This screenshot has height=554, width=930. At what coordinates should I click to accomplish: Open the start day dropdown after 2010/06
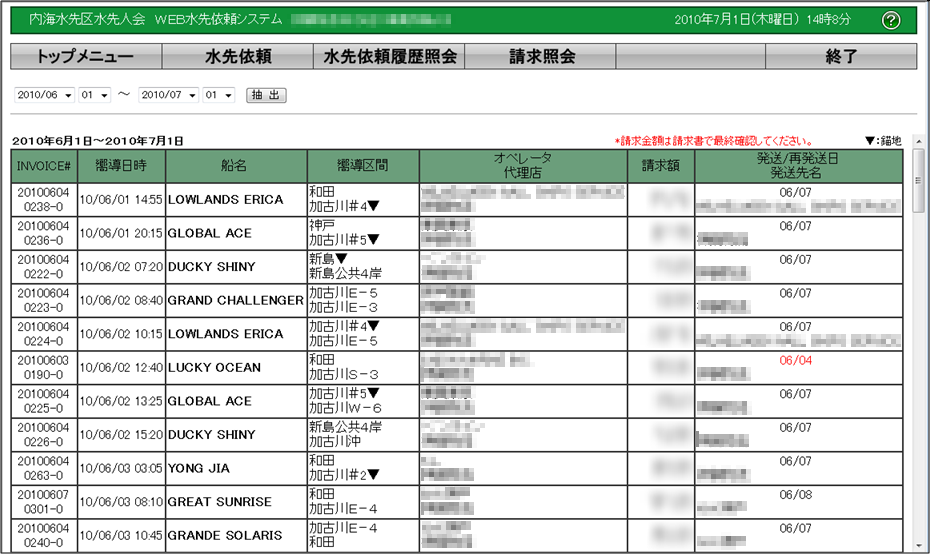pos(95,95)
